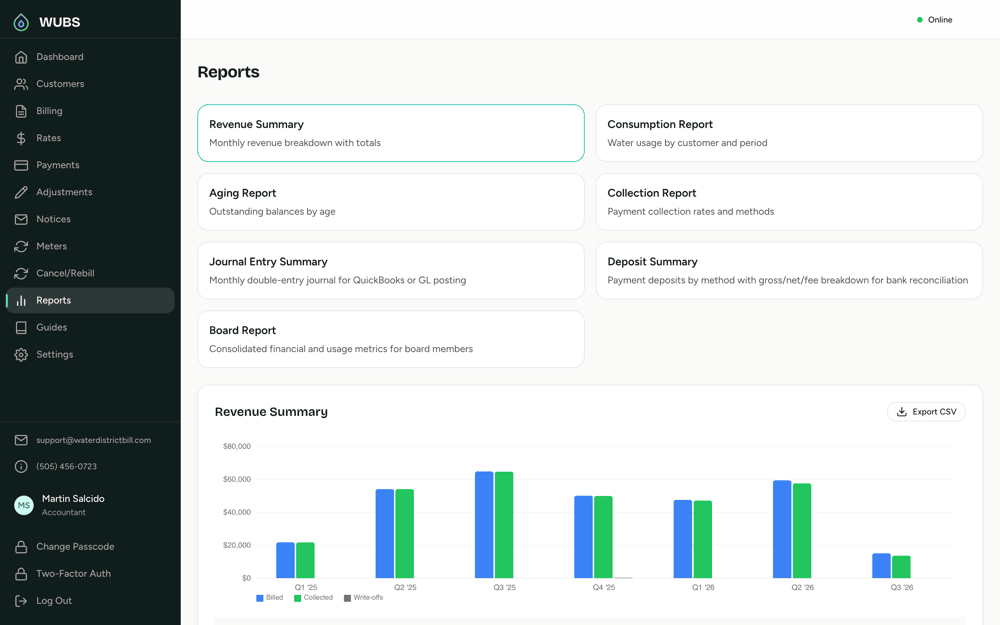
Task: Click the $80,000 axis label
Action: coord(237,446)
